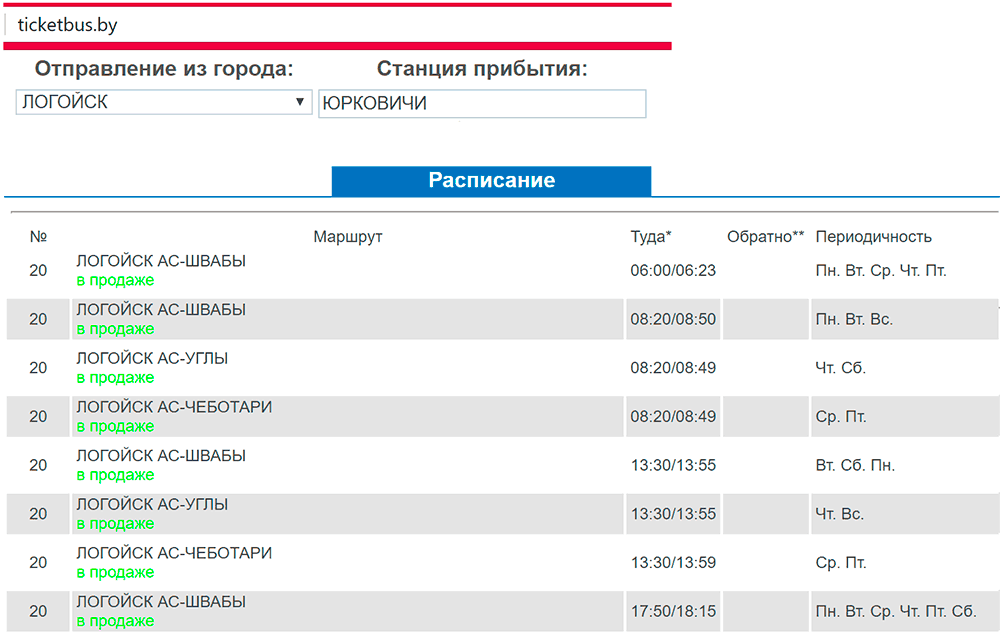
Task: Click the ticketbus.by site address text
Action: (67, 25)
